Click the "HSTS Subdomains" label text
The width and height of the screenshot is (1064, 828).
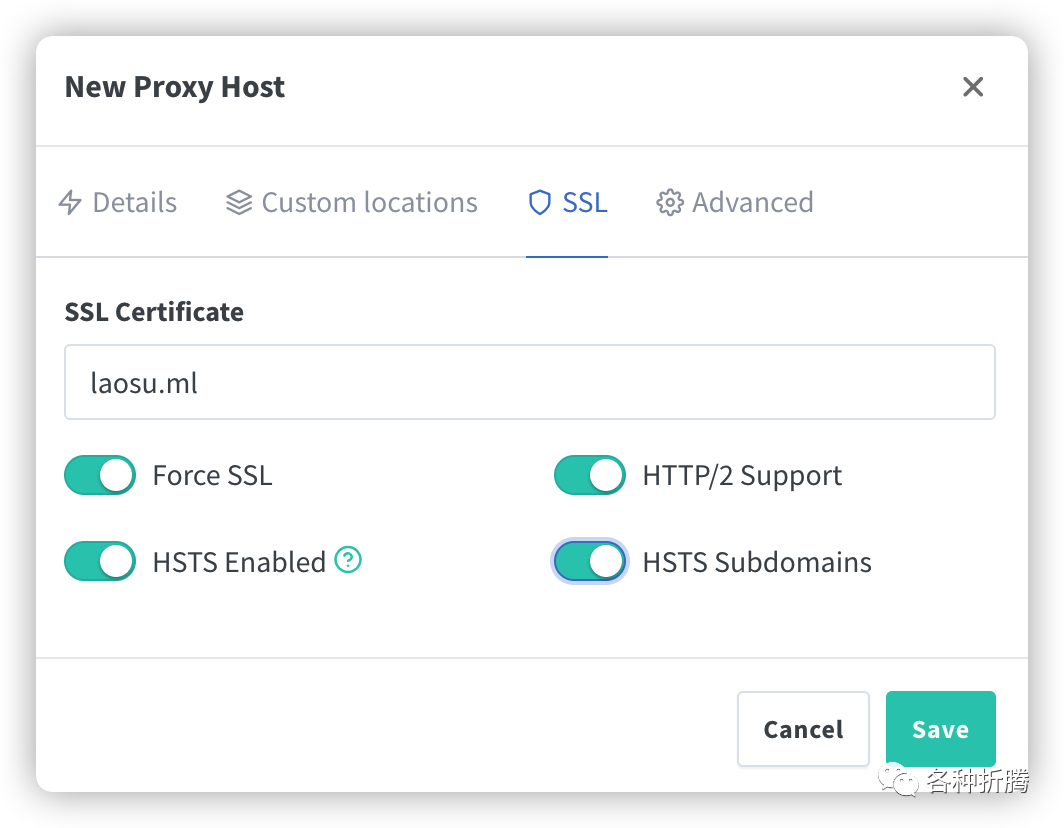[x=757, y=562]
